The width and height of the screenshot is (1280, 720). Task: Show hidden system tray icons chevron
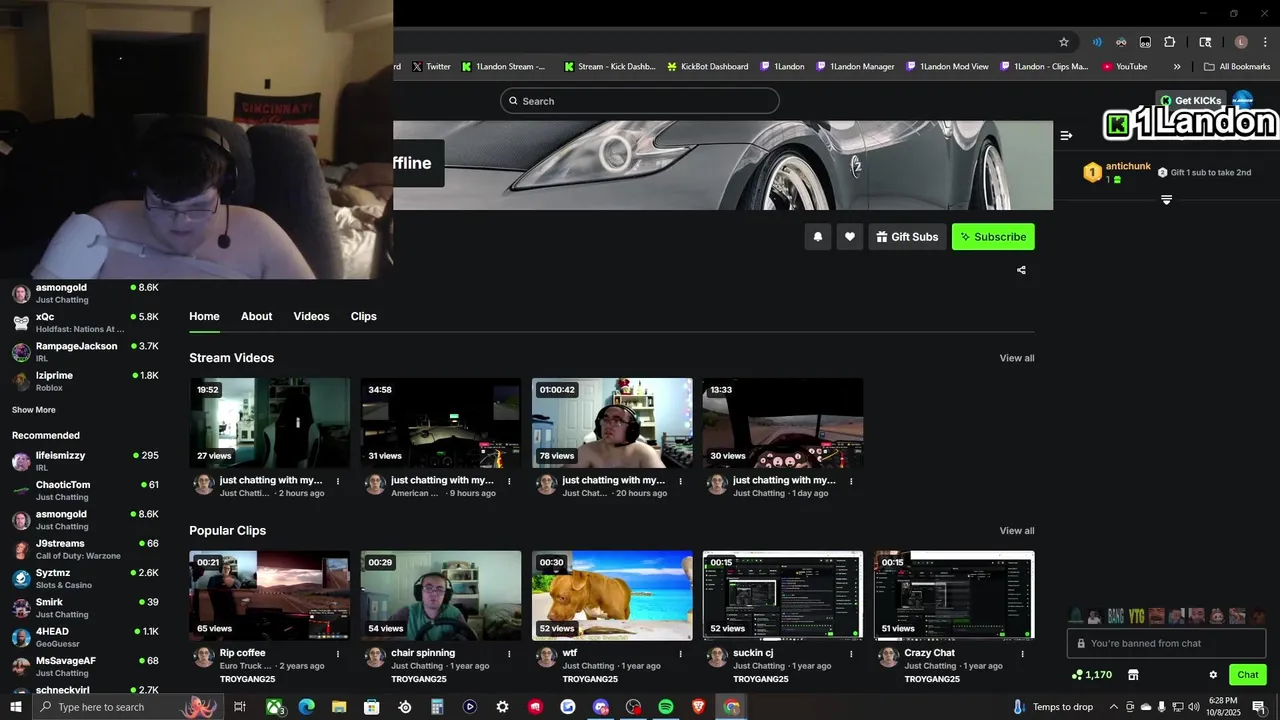tap(1113, 707)
